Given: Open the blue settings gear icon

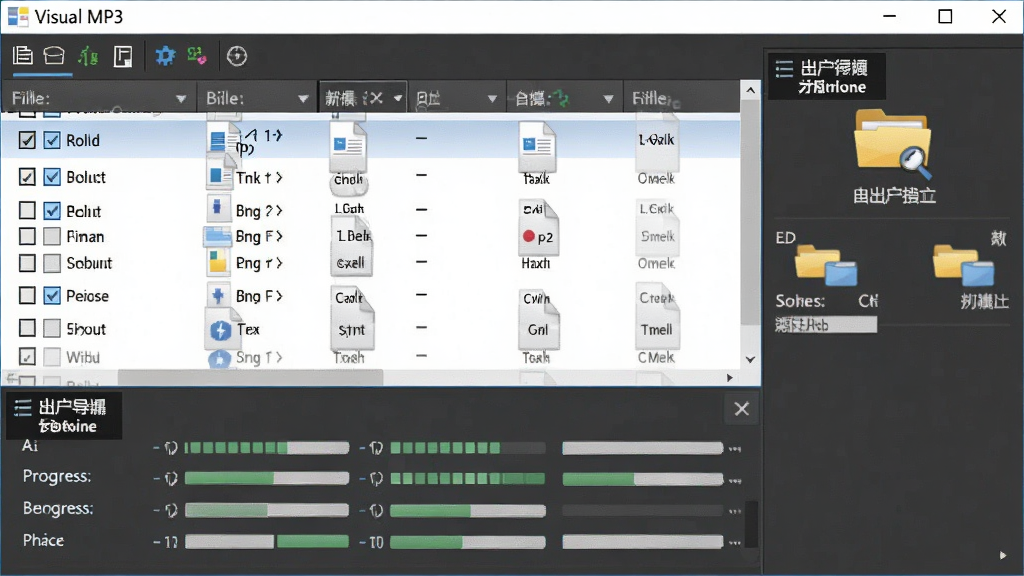Looking at the screenshot, I should click(165, 56).
